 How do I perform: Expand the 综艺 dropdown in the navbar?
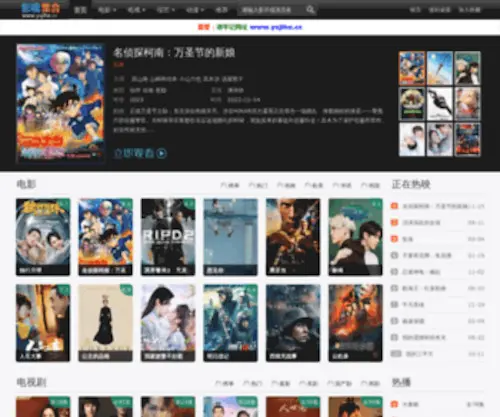166,10
